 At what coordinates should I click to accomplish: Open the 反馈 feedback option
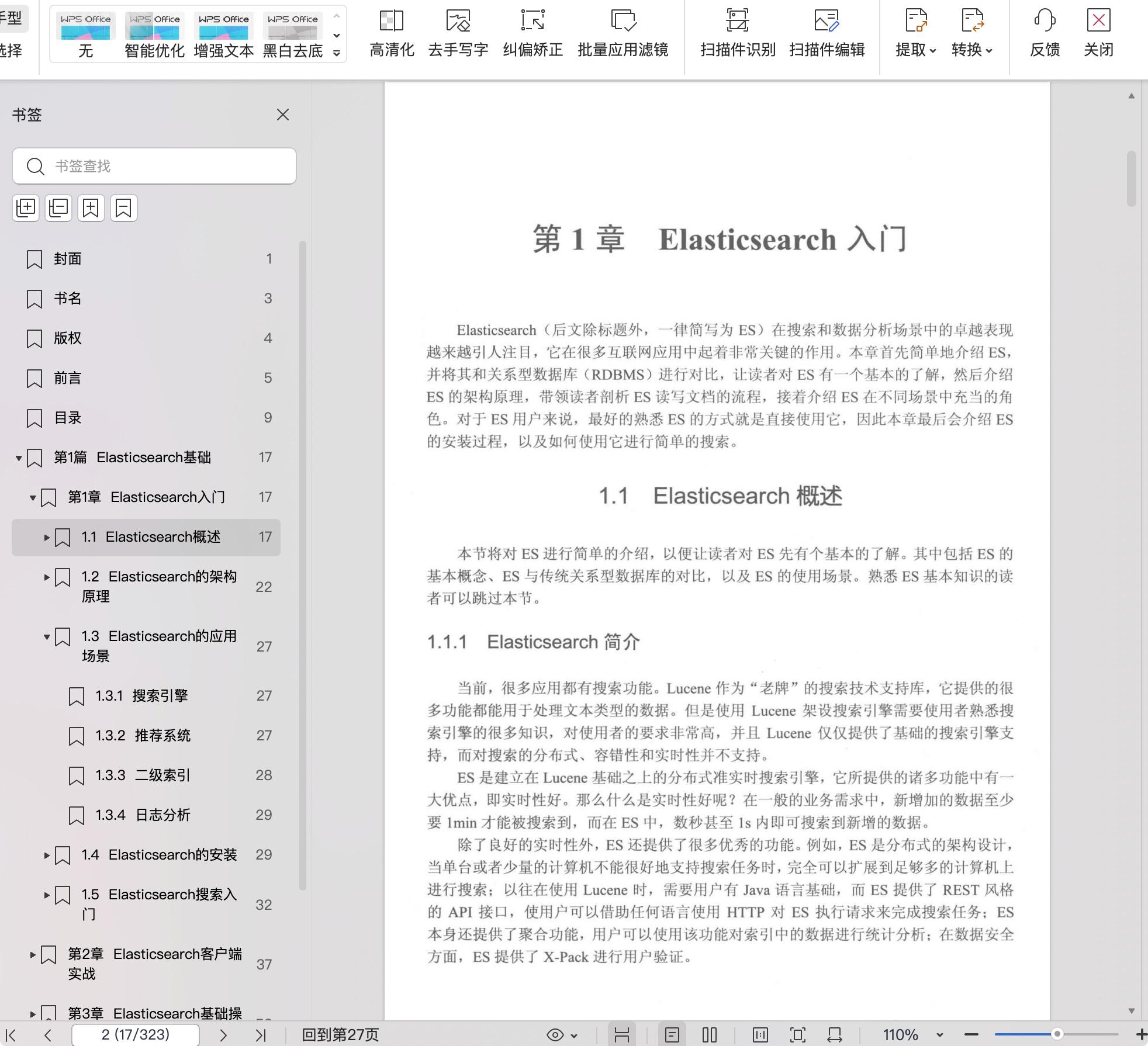(x=1045, y=34)
